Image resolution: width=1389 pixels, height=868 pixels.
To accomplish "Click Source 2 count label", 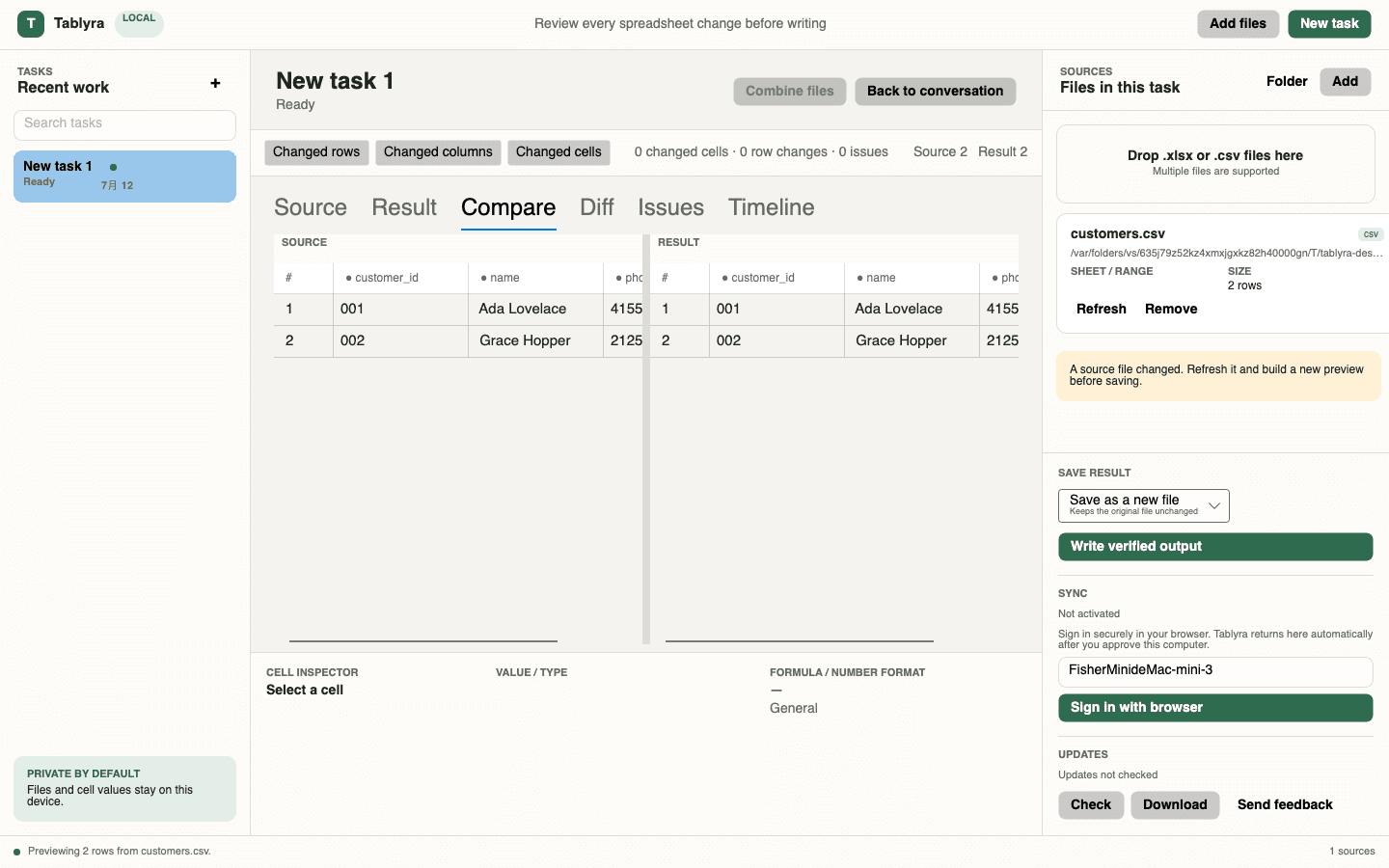I will click(940, 152).
